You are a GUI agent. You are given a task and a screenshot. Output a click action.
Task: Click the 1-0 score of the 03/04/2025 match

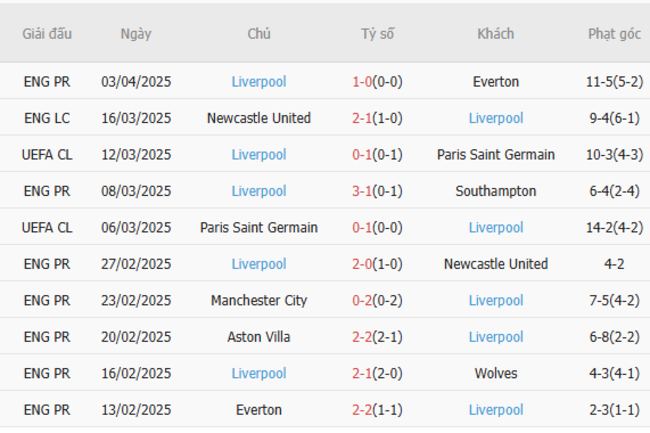[x=362, y=82]
